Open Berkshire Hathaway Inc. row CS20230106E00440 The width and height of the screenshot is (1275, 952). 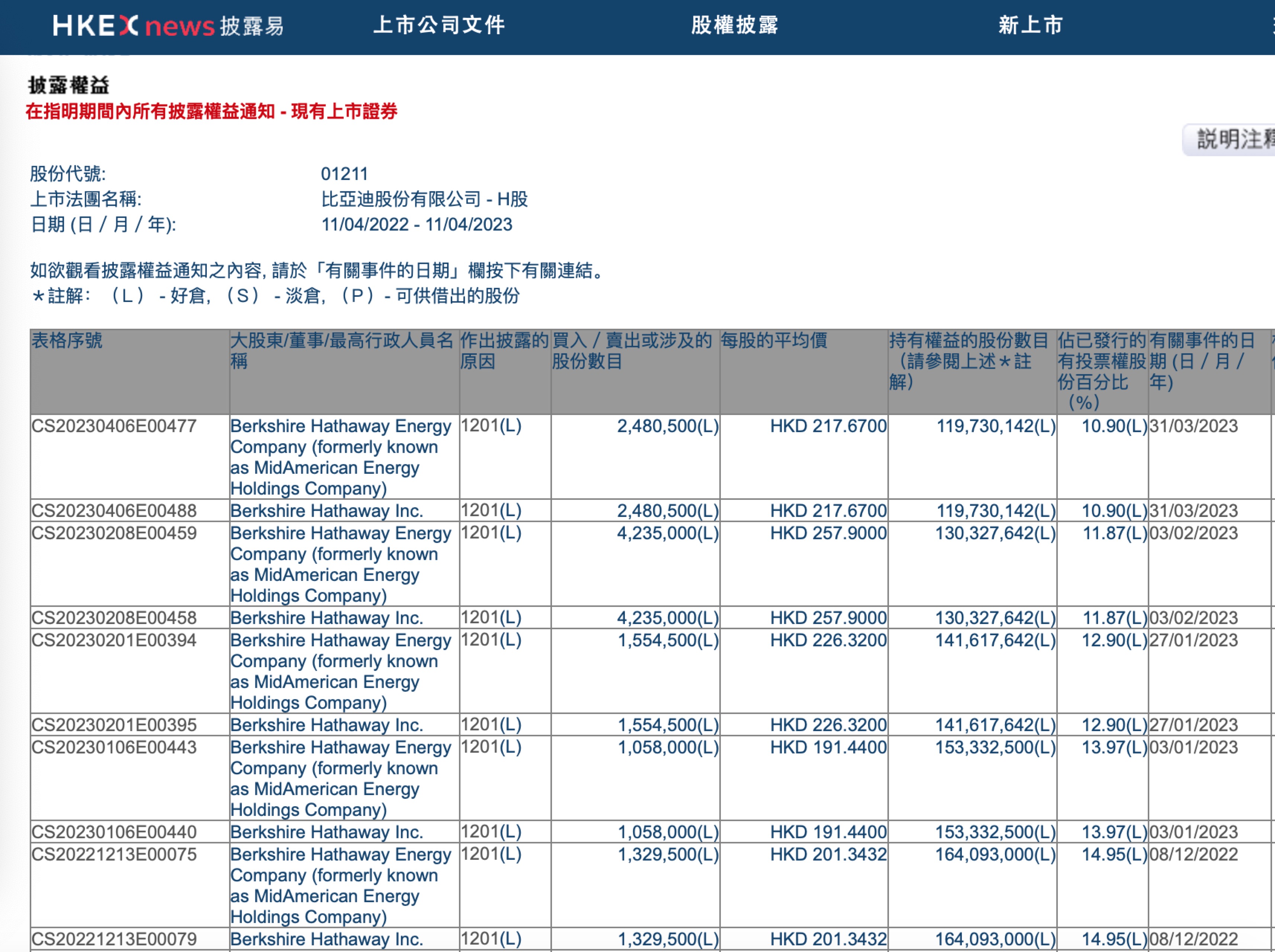326,833
